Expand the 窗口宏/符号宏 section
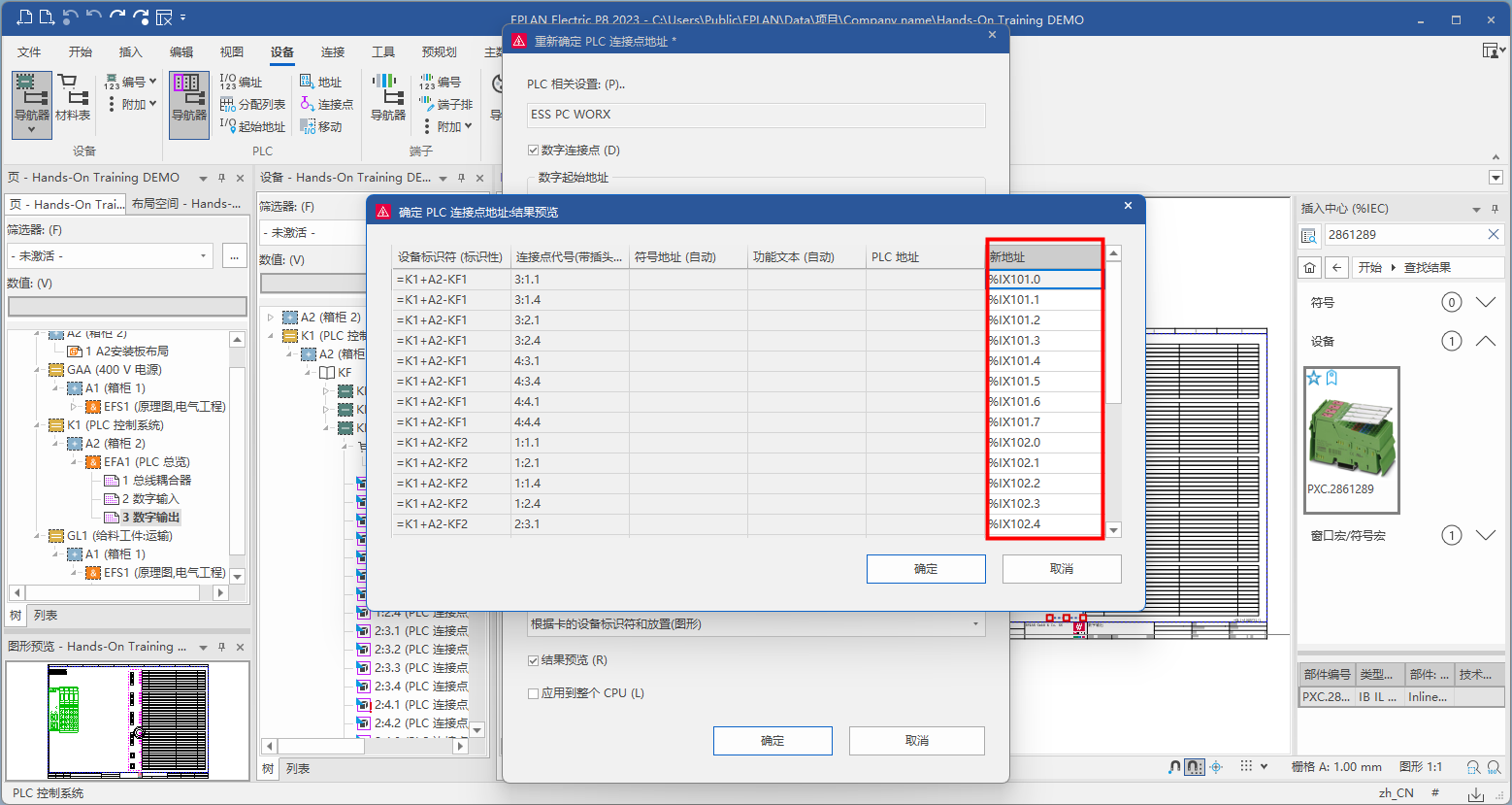Viewport: 1512px width, 805px height. click(1485, 535)
